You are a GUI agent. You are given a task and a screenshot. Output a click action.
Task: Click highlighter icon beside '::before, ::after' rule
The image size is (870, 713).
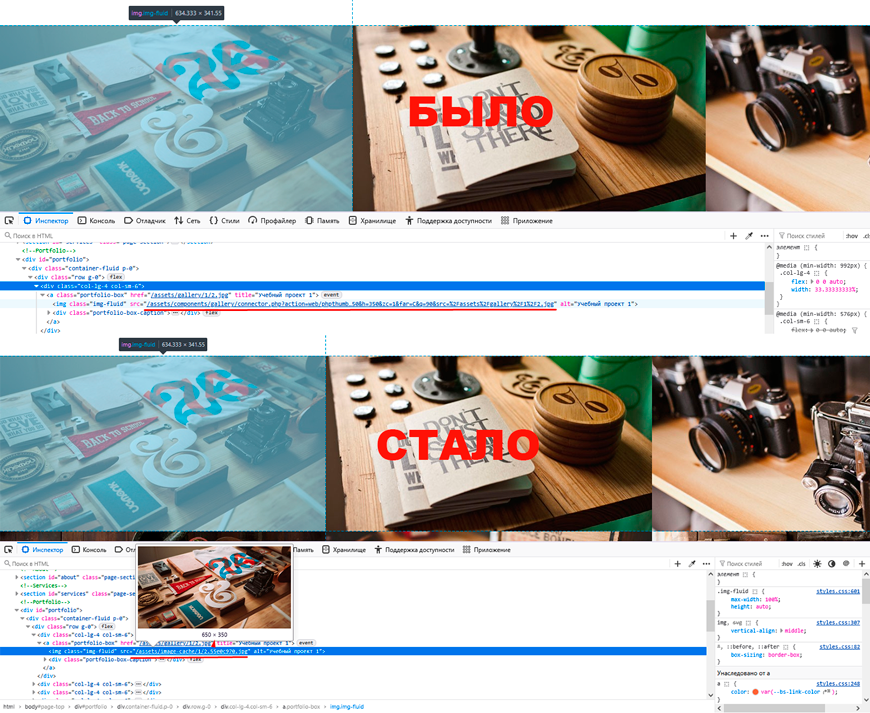pos(788,647)
